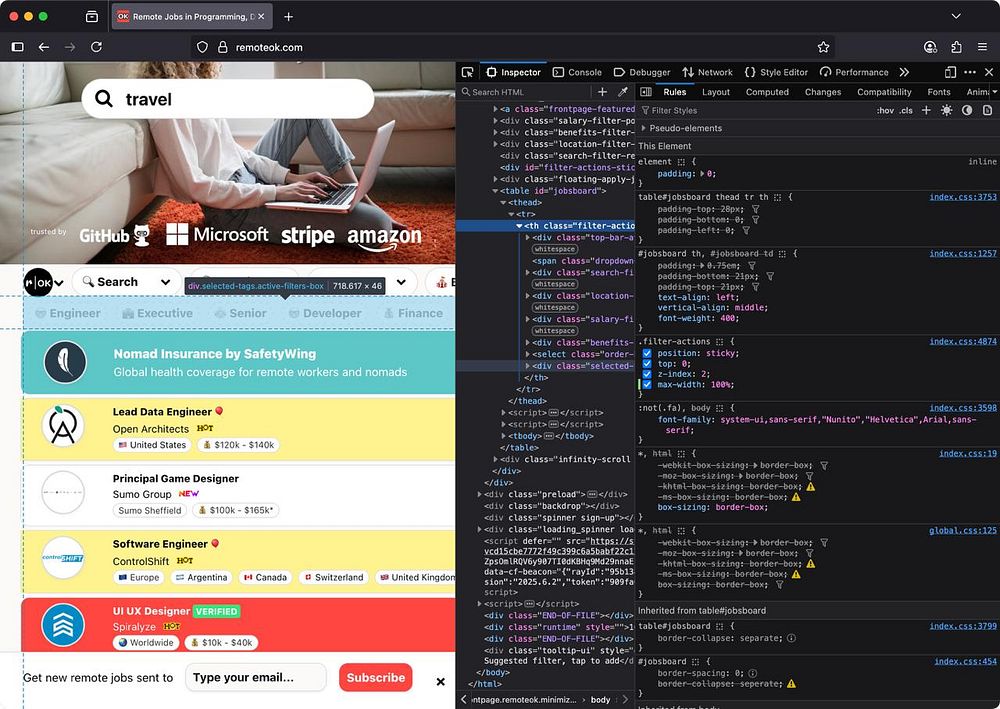
Task: Toggle light color scheme simulation sun icon
Action: pyautogui.click(x=946, y=110)
